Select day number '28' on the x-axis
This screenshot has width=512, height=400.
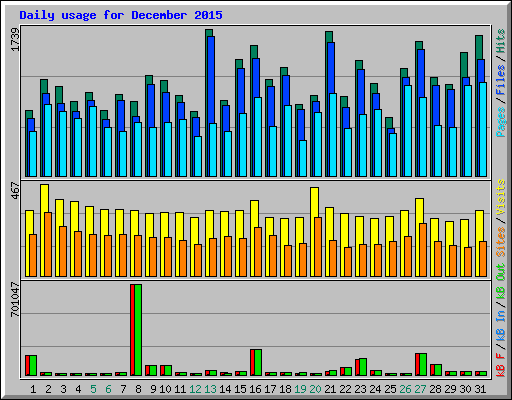tap(435, 389)
